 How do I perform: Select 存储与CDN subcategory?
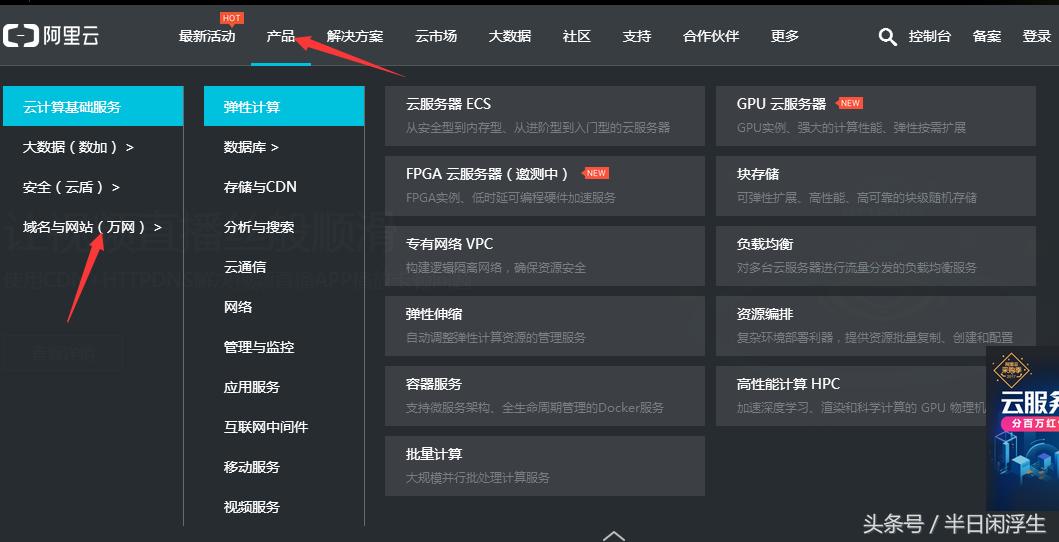coord(260,186)
